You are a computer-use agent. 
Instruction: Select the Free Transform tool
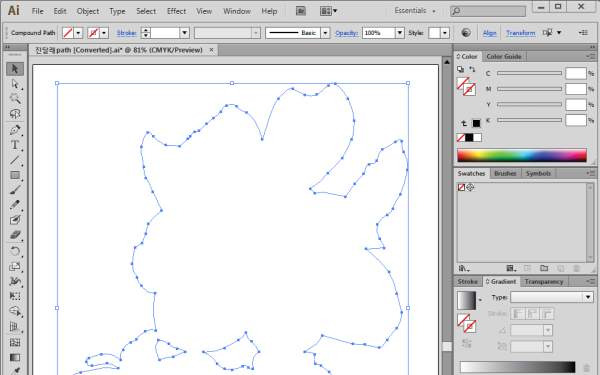pyautogui.click(x=15, y=296)
